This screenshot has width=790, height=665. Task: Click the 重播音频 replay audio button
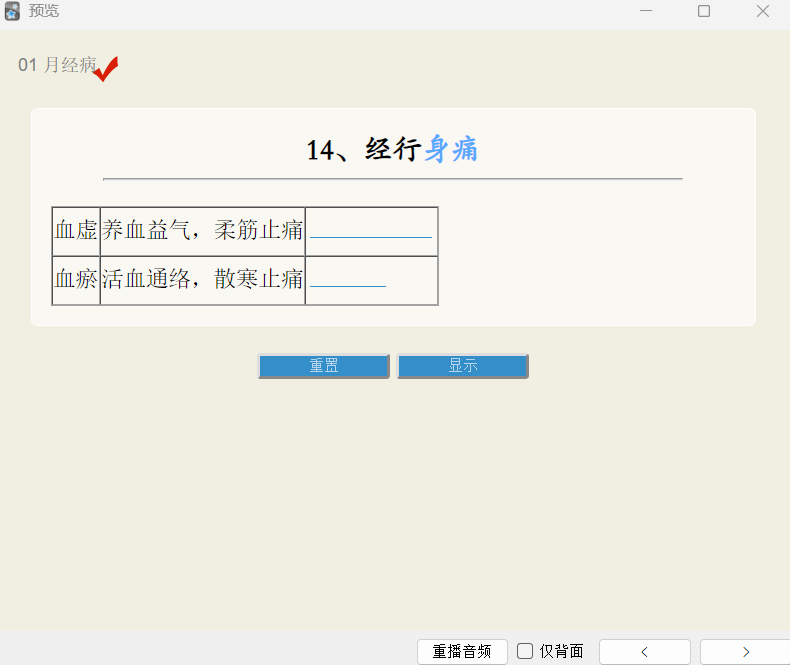pos(462,651)
